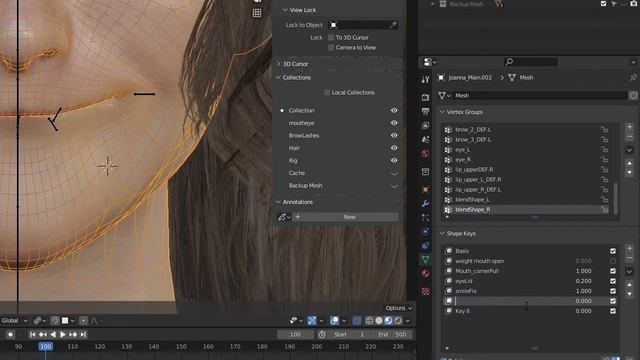This screenshot has width=640, height=360.
Task: Unmute the weight mouth open shape key
Action: (613, 261)
